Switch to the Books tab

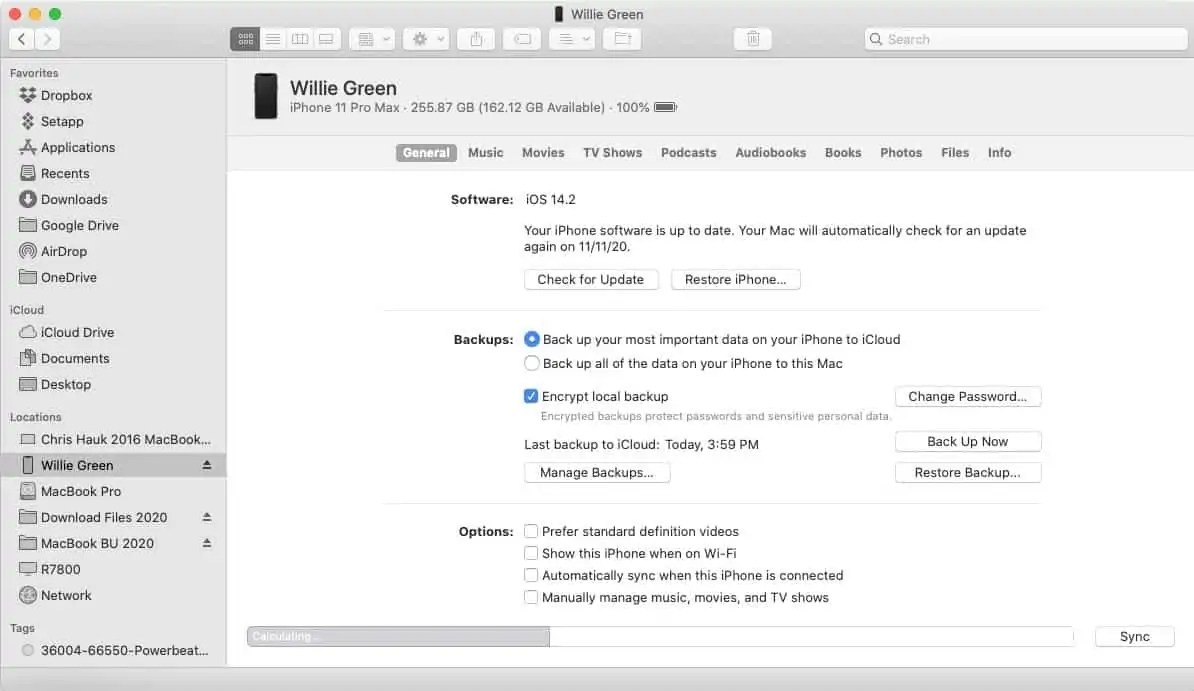point(843,152)
